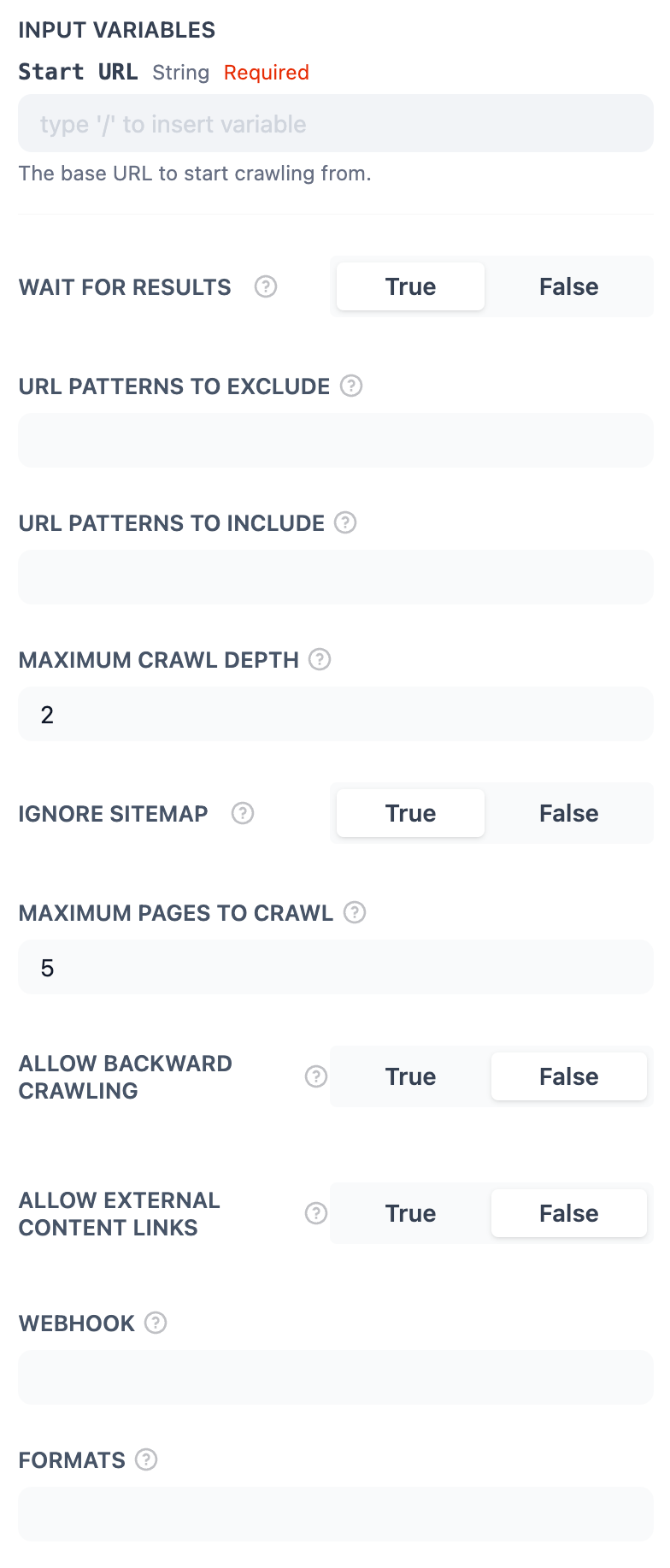This screenshot has height=1568, width=670.
Task: Open help tooltip for Maximum Crawl Depth
Action: pos(320,659)
